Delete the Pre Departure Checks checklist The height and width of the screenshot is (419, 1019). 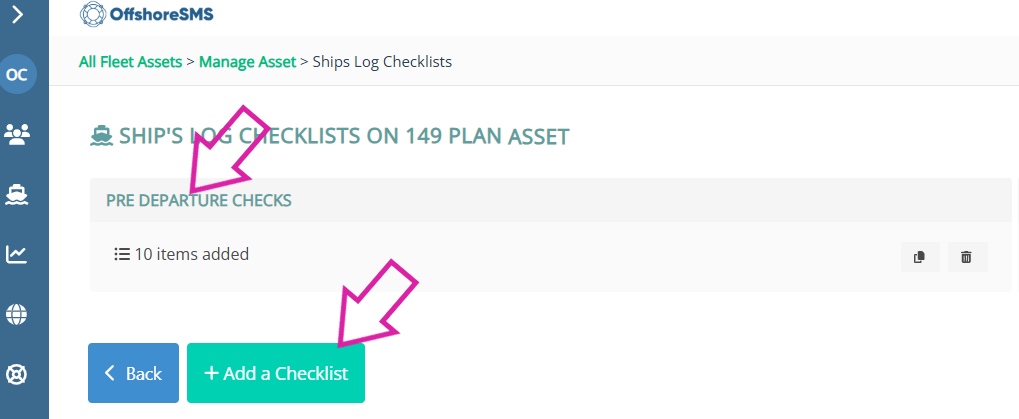(x=966, y=257)
